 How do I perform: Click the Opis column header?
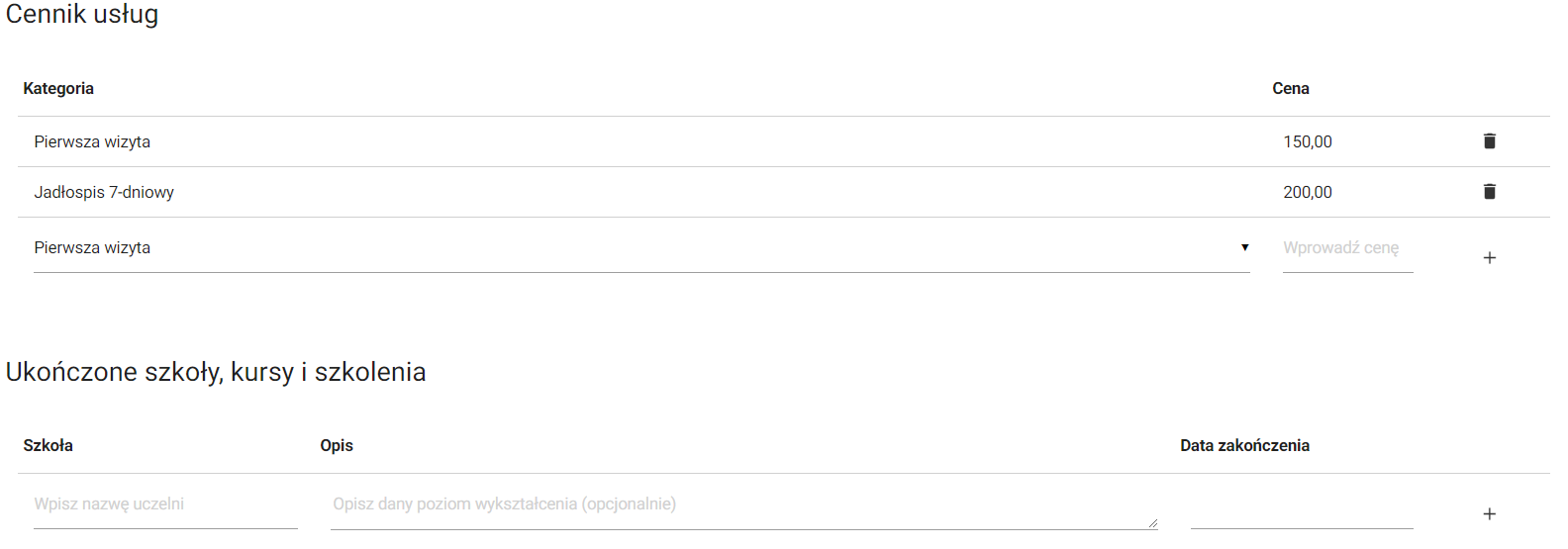tap(337, 446)
